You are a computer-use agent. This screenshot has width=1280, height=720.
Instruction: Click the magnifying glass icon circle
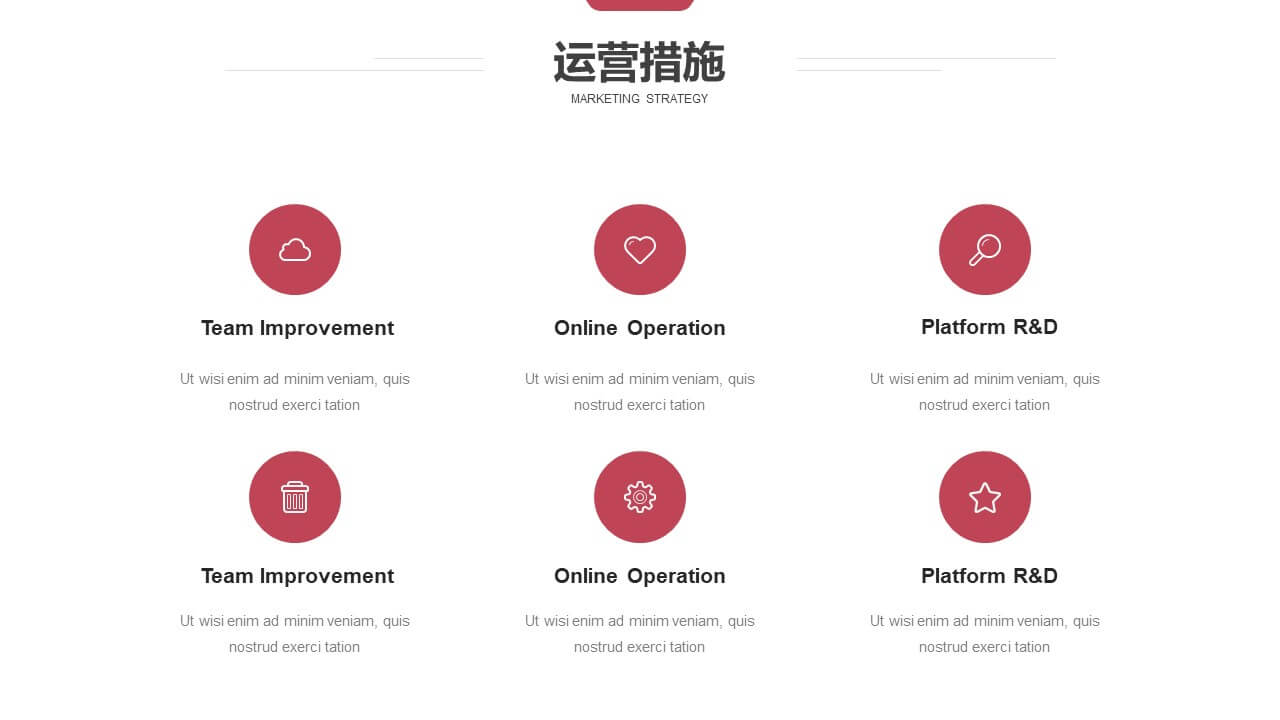point(985,250)
